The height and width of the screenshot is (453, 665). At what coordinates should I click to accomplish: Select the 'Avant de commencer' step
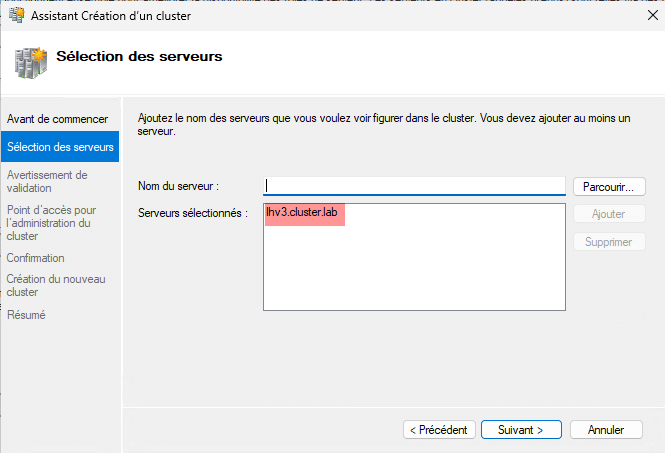[57, 119]
